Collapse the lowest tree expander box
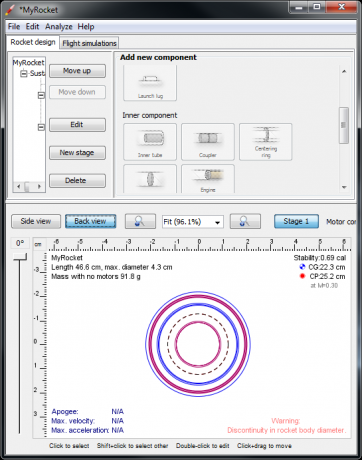Screen dimensions: 362x460 [41, 127]
